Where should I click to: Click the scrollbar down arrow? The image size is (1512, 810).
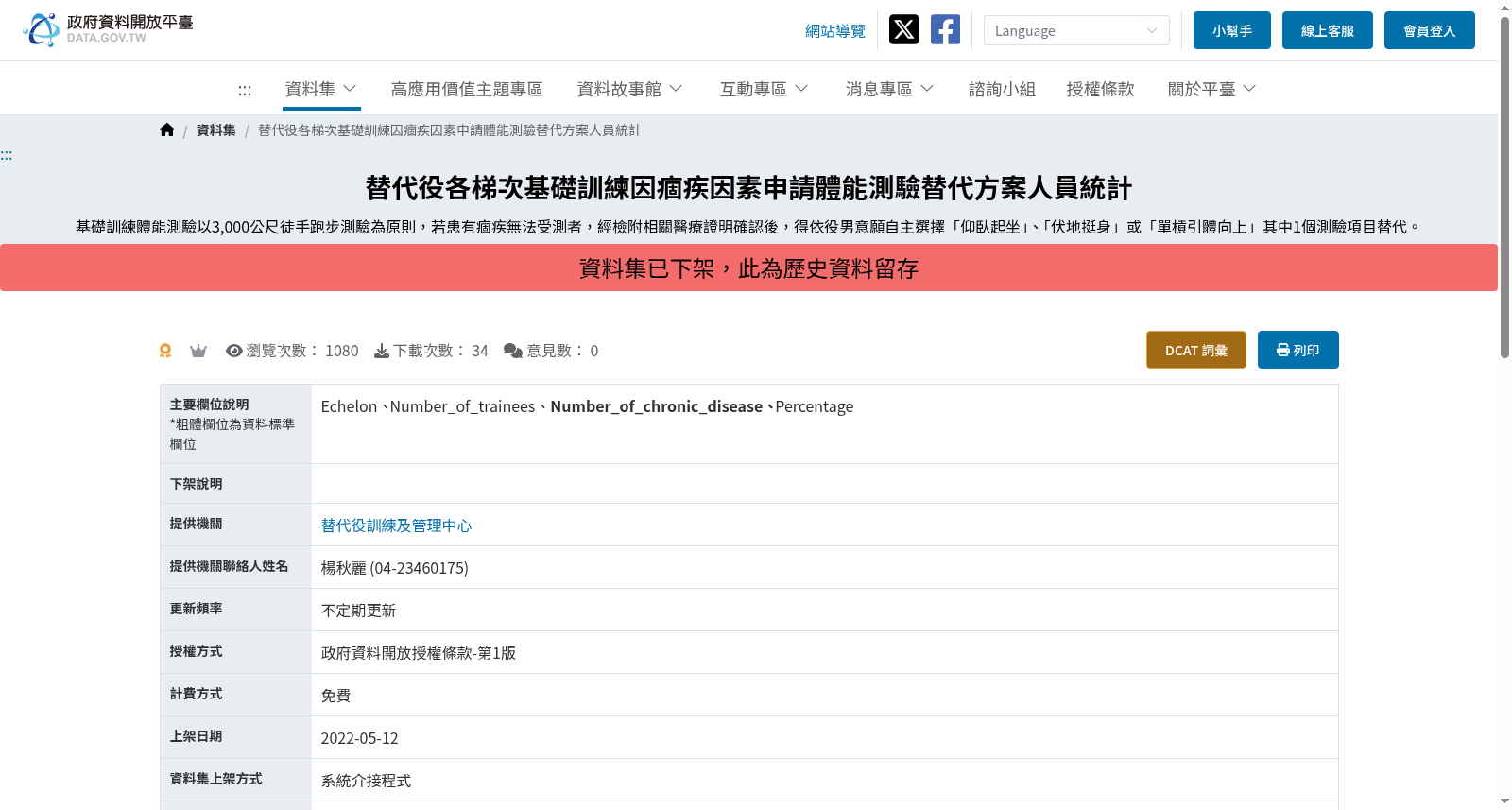pyautogui.click(x=1504, y=801)
